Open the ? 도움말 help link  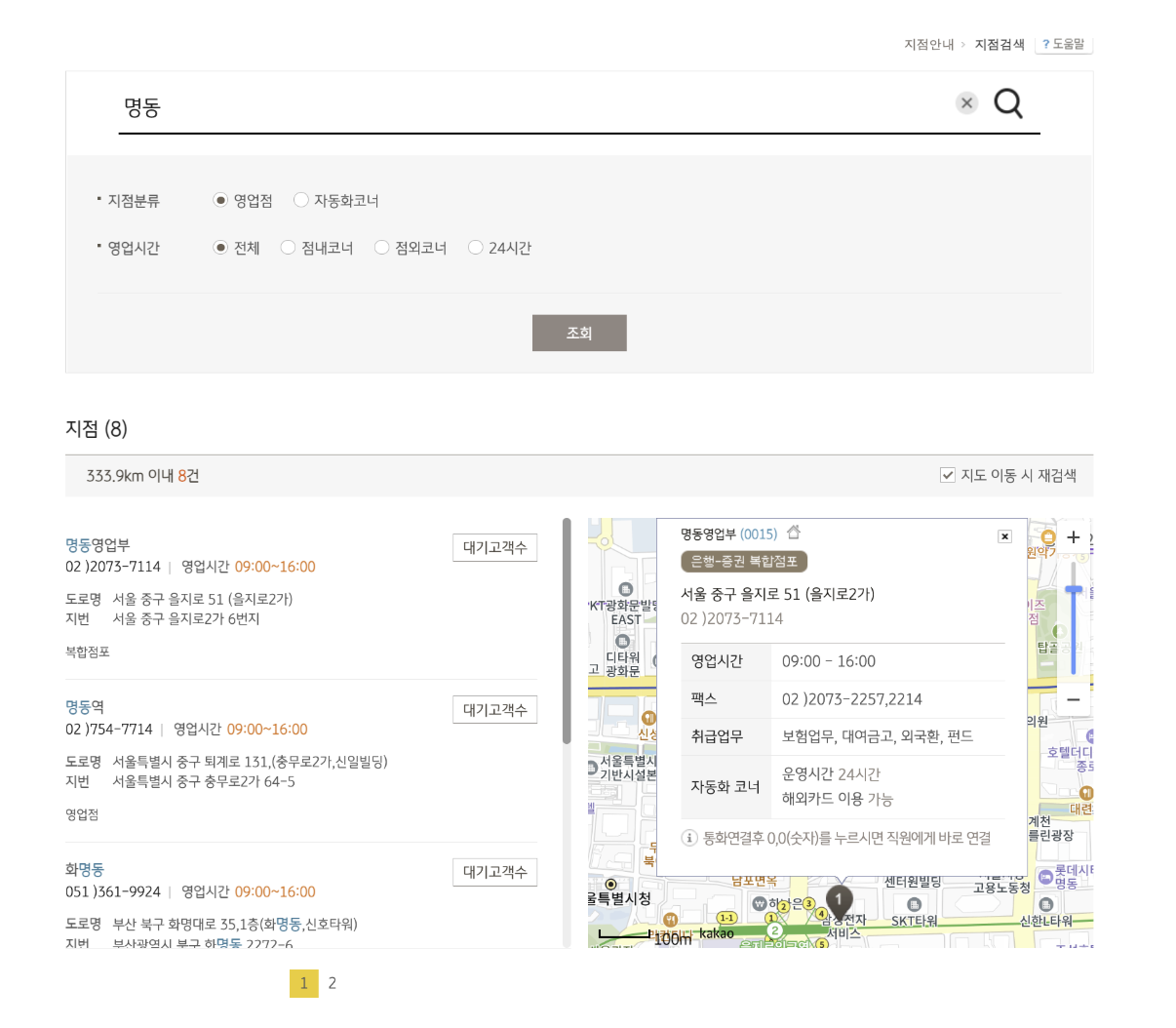[x=1063, y=44]
